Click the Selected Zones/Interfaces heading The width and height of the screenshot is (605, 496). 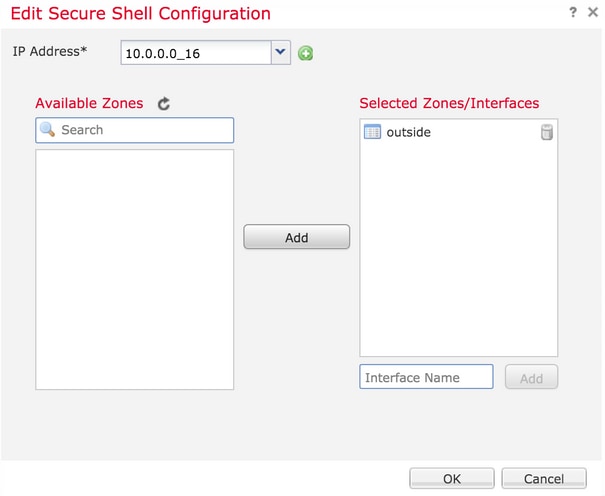coord(449,103)
